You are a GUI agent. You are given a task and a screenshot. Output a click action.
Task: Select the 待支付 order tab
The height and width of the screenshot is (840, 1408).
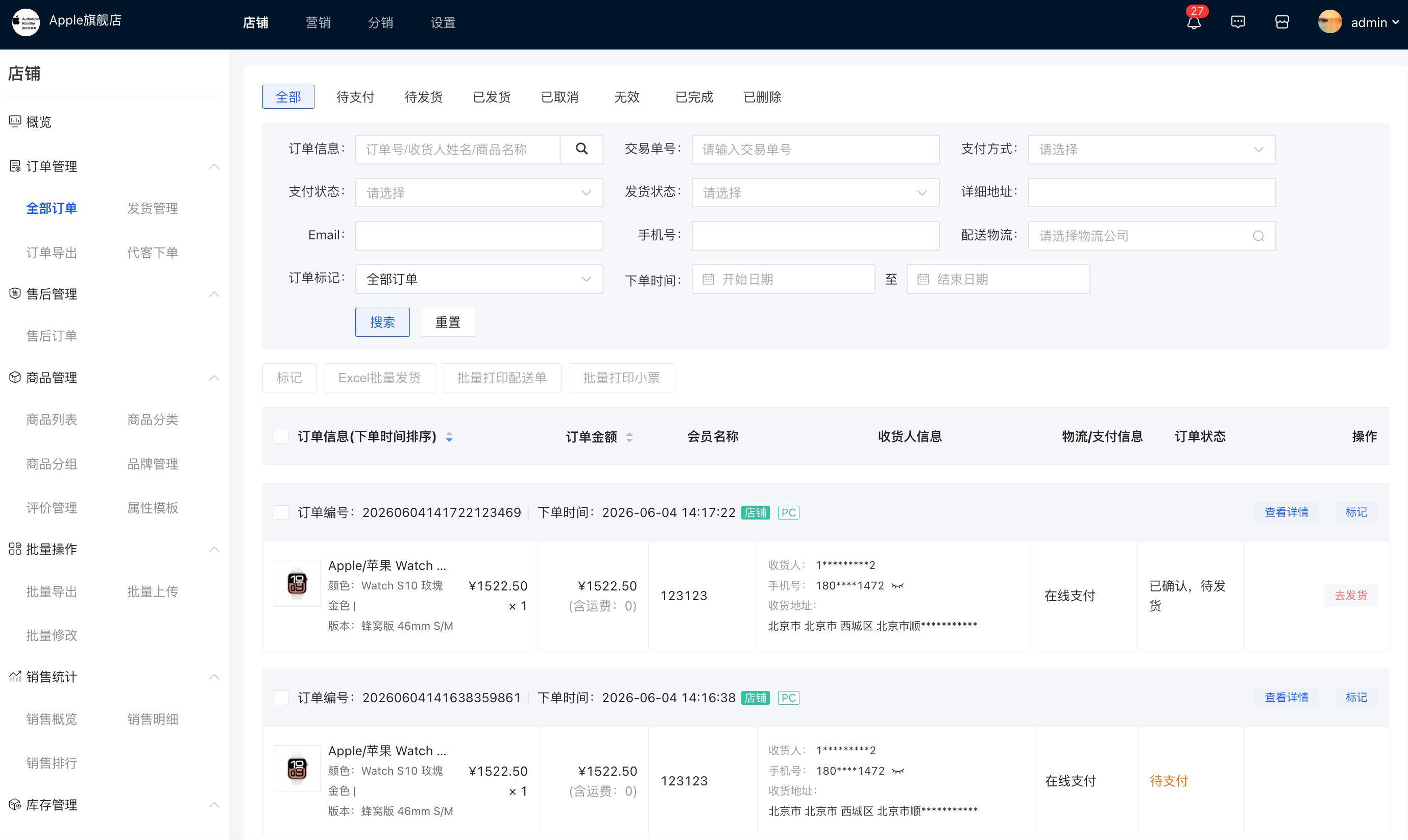coord(355,97)
